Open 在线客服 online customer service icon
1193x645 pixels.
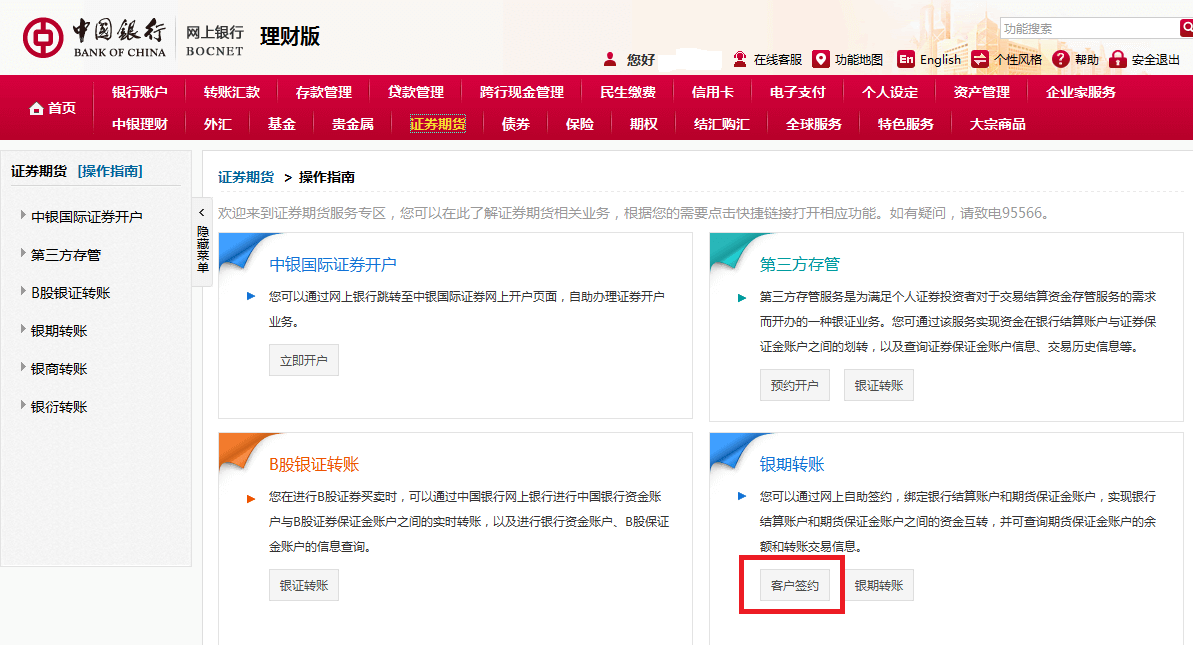(x=740, y=59)
